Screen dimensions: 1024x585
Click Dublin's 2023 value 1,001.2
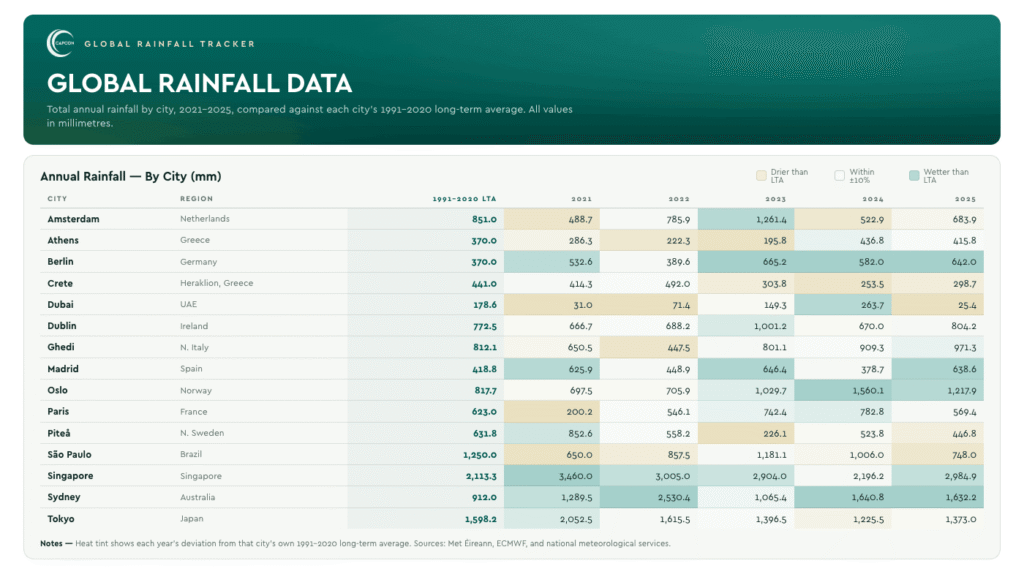pos(771,326)
